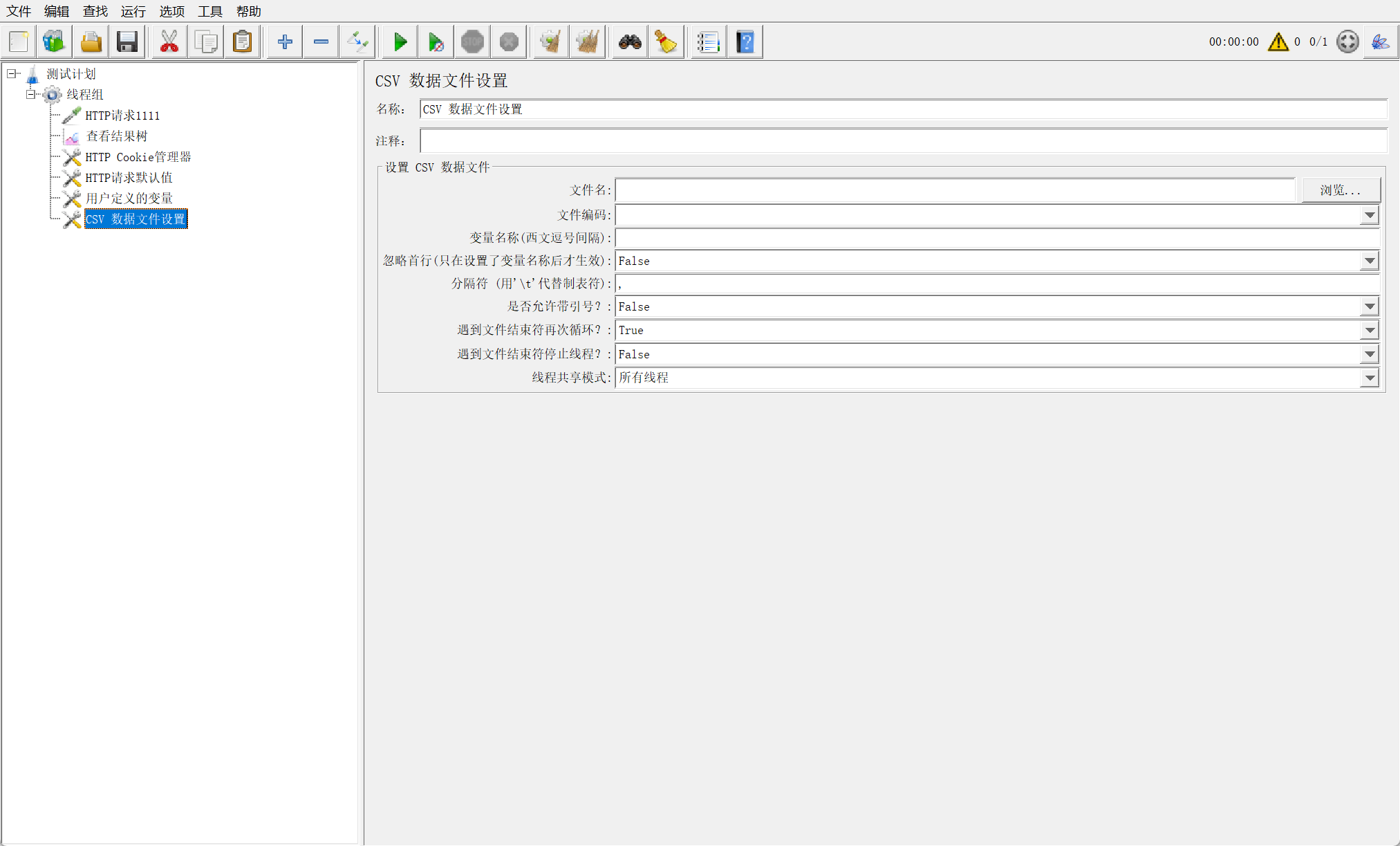Click the Paste clipboard icon
1400x846 pixels.
click(243, 42)
